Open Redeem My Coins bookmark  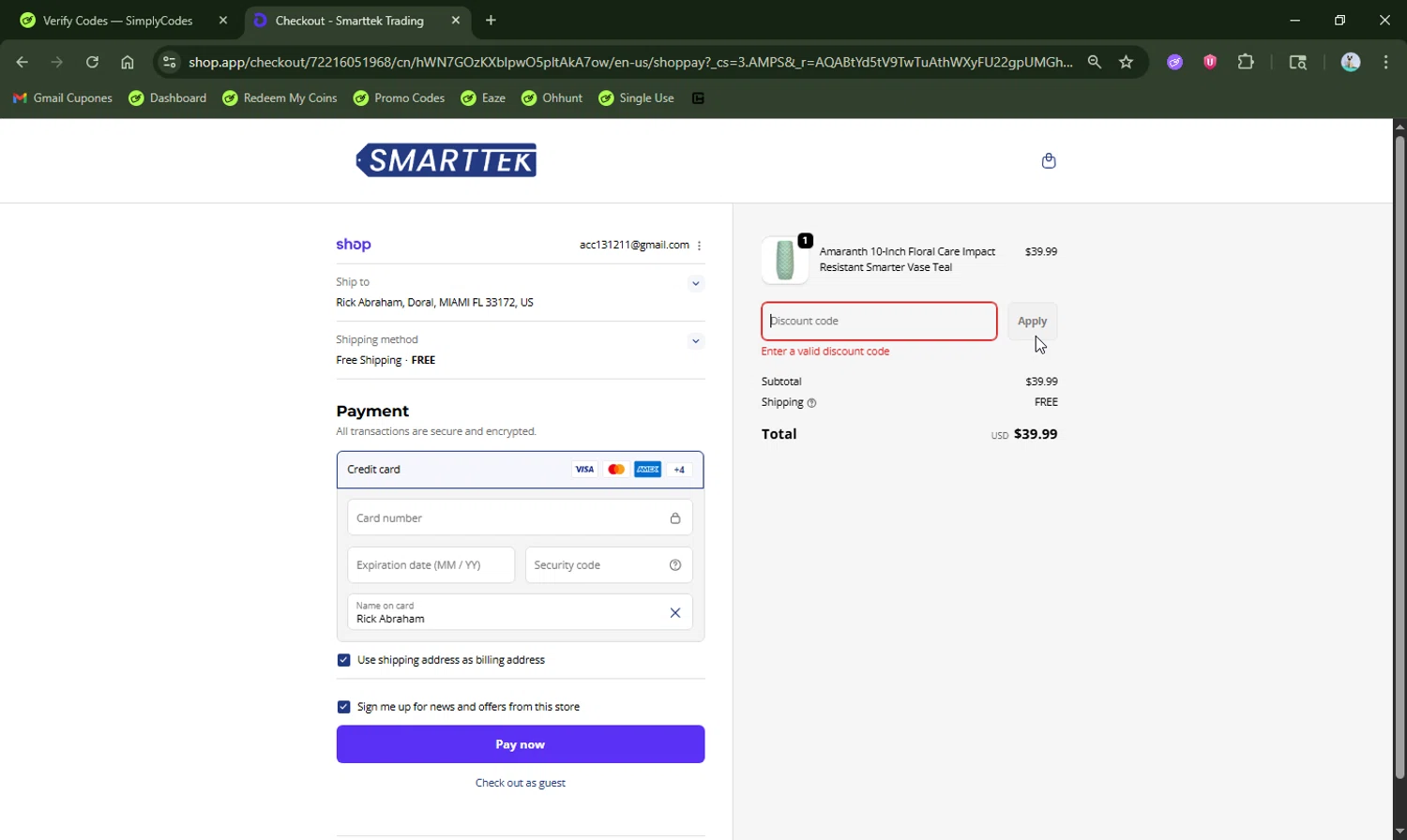(280, 98)
